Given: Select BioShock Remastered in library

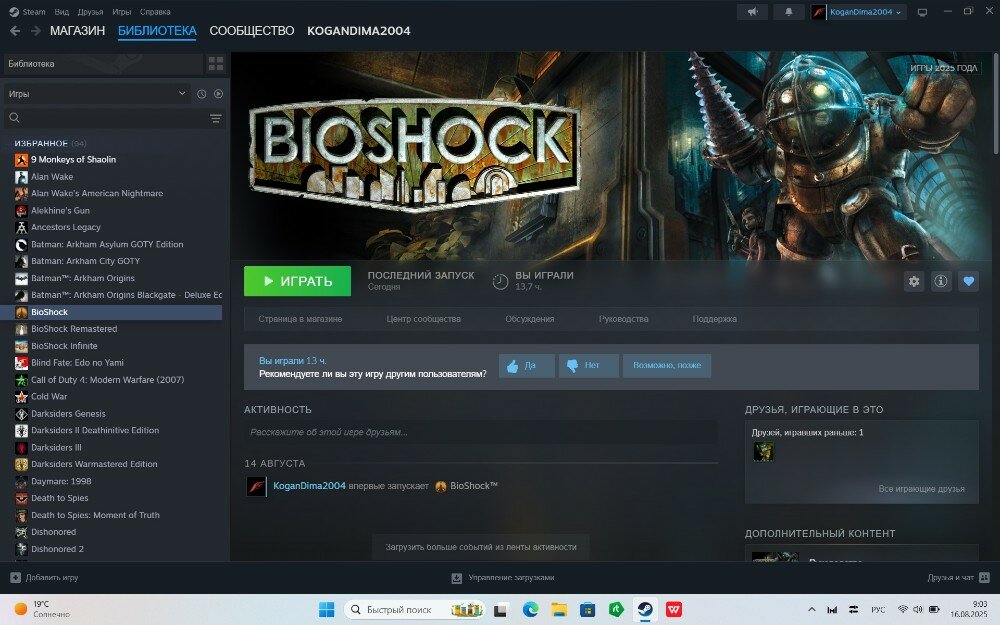Looking at the screenshot, I should (x=74, y=329).
